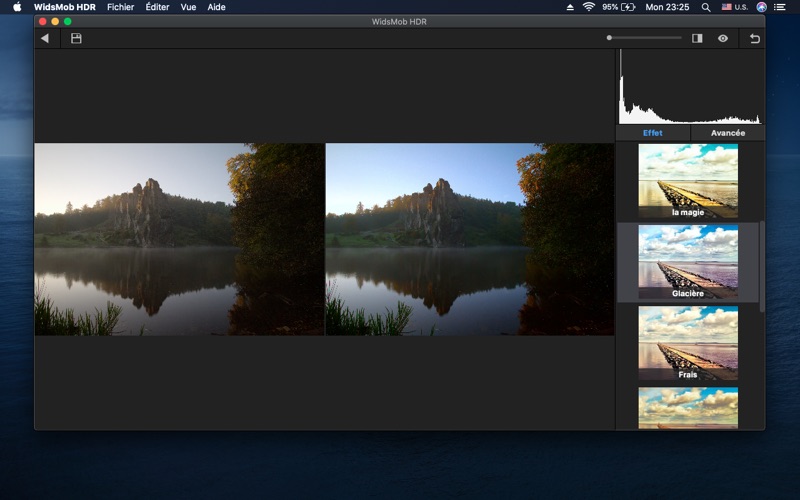Open the Vue menu

click(188, 7)
